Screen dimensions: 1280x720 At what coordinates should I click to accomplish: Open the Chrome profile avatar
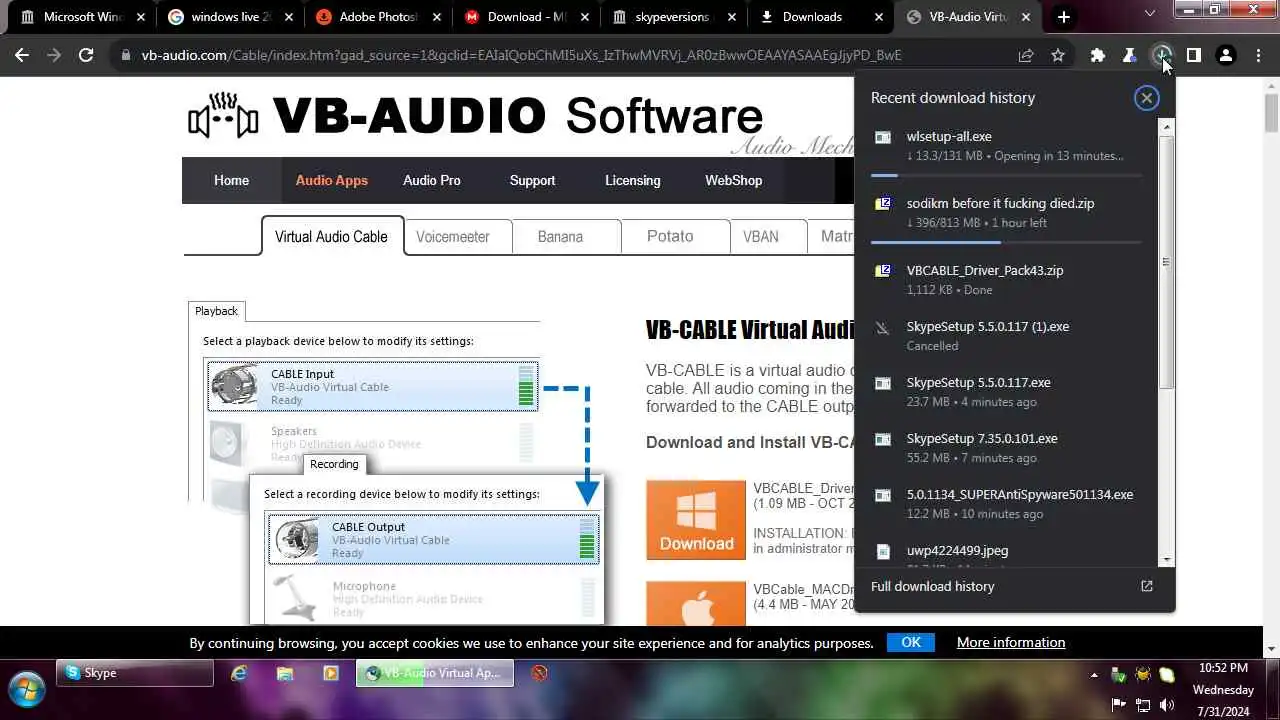click(1226, 56)
